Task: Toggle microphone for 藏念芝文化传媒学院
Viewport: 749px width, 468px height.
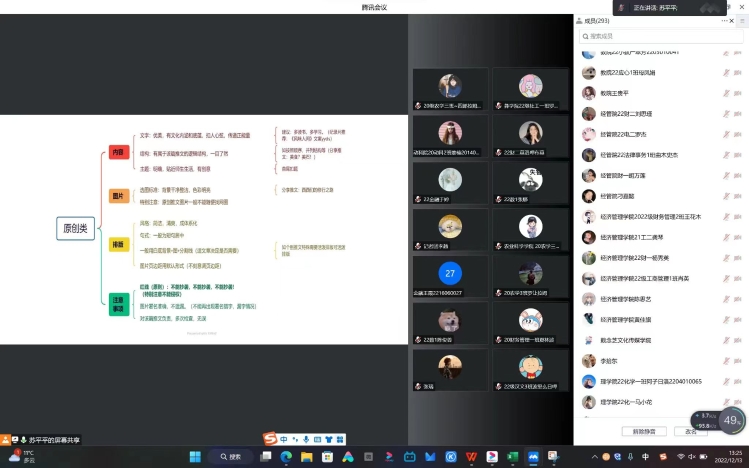Action: coord(726,340)
